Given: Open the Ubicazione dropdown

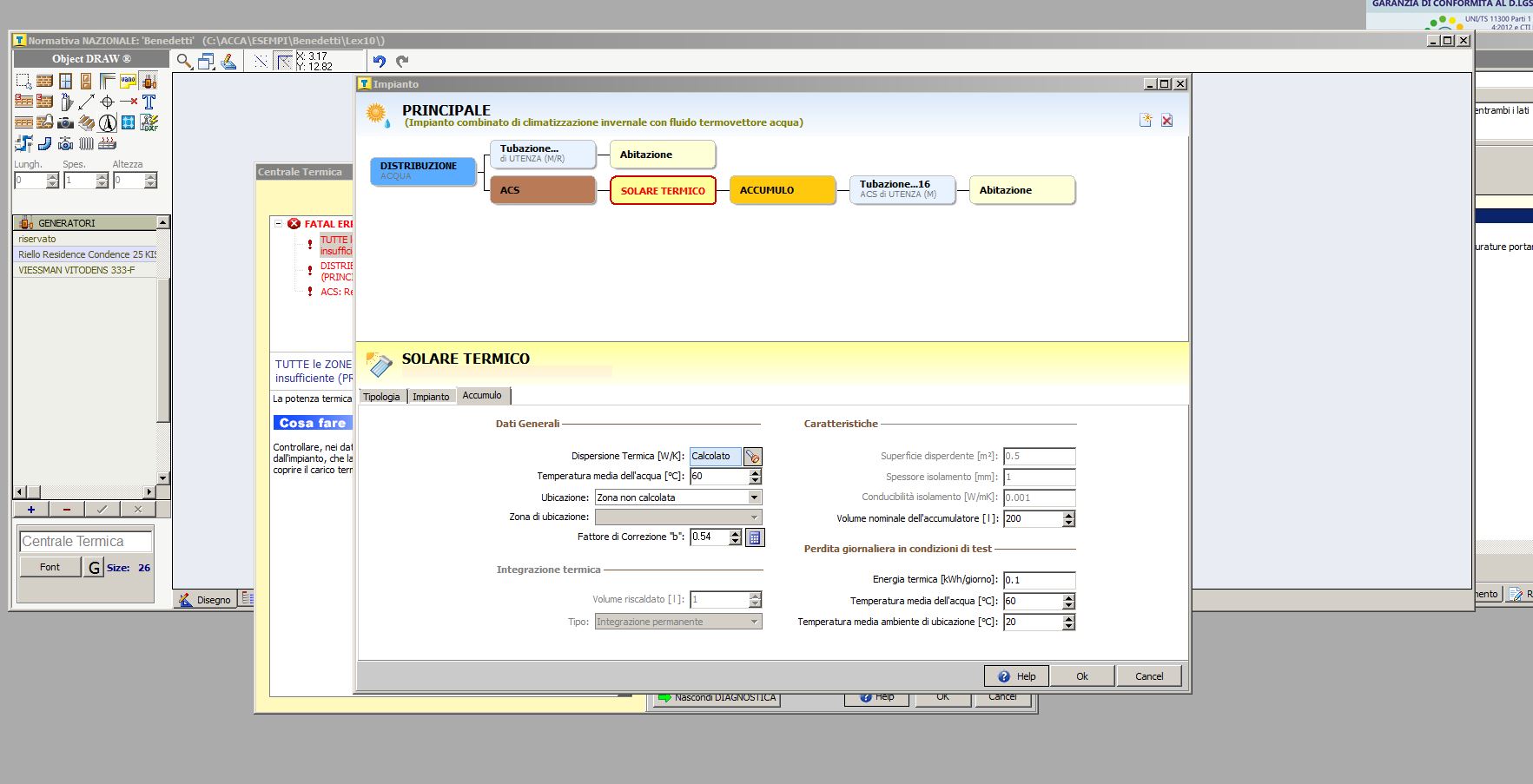Looking at the screenshot, I should [x=754, y=497].
